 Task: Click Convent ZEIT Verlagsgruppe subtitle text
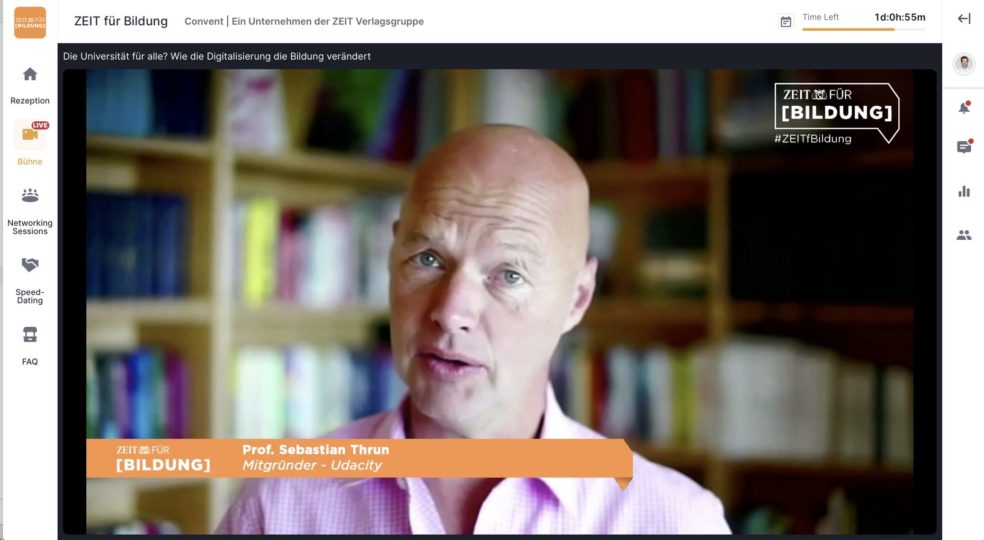[x=304, y=21]
